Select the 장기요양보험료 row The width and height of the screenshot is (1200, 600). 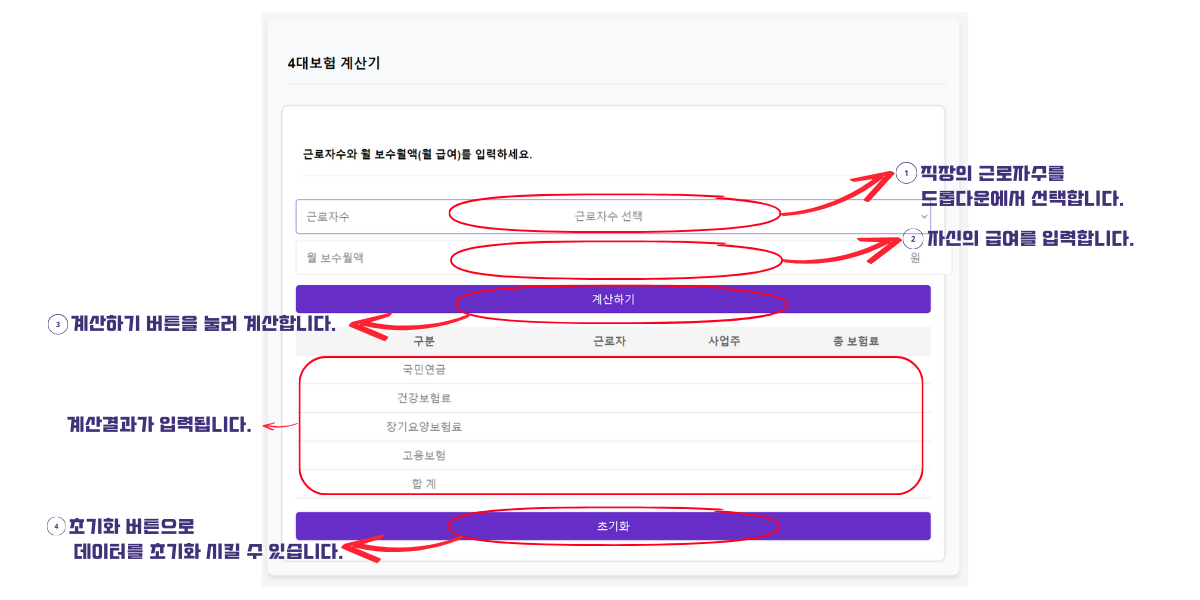click(613, 427)
